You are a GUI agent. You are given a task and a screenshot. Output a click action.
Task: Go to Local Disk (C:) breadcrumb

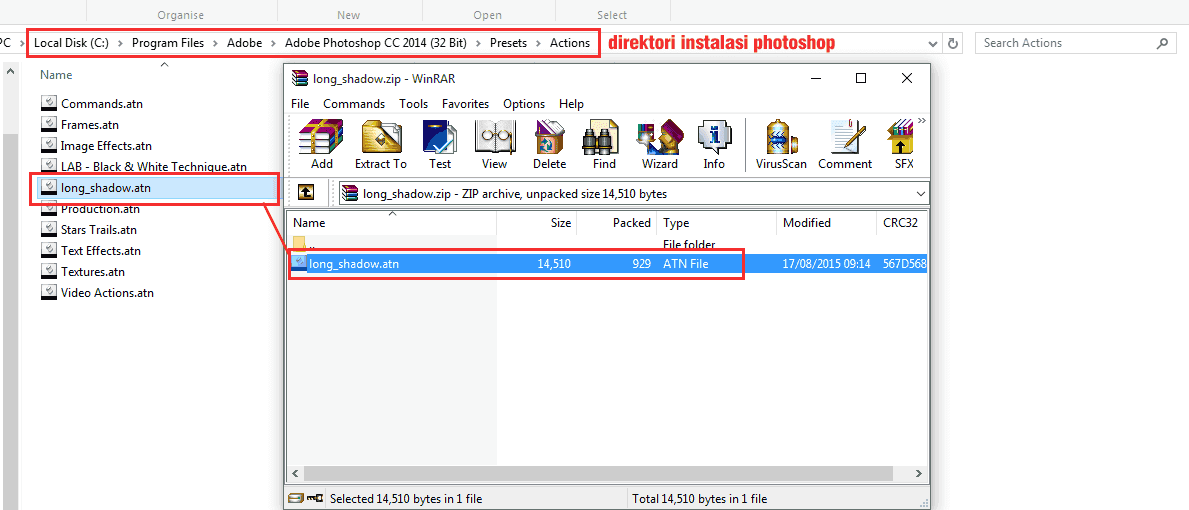tap(71, 43)
